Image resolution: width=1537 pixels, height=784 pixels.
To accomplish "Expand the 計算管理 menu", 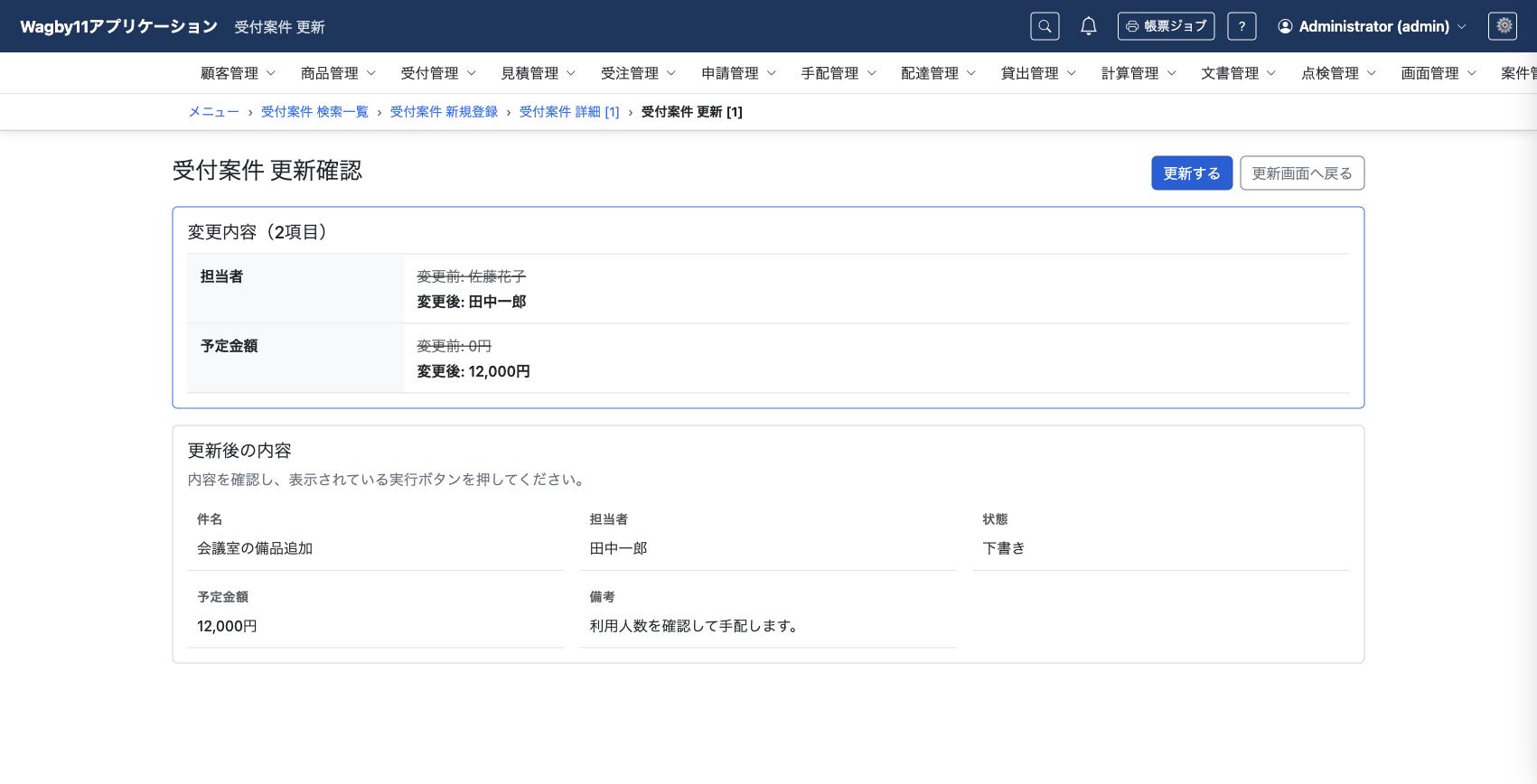I will pyautogui.click(x=1139, y=73).
